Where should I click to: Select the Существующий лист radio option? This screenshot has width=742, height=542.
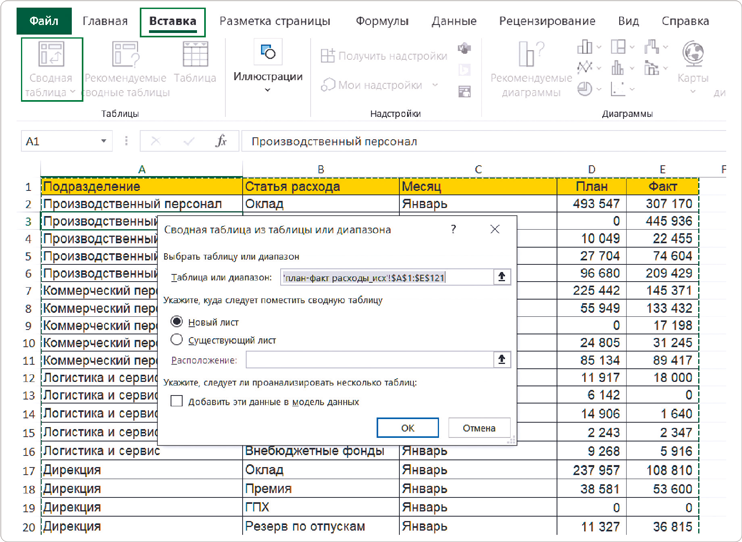coord(178,340)
